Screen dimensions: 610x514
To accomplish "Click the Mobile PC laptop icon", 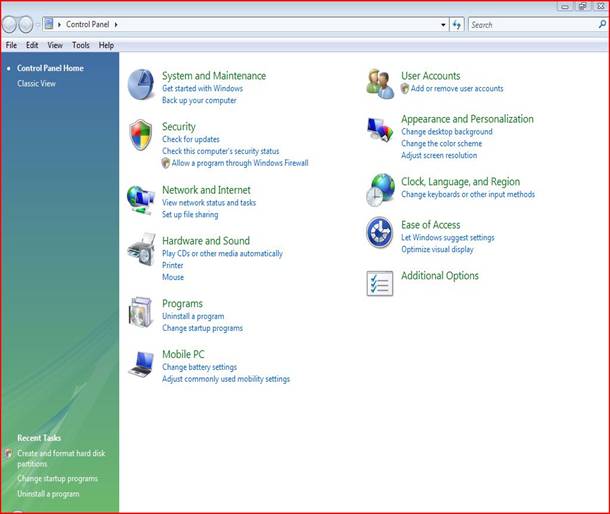I will click(x=141, y=364).
